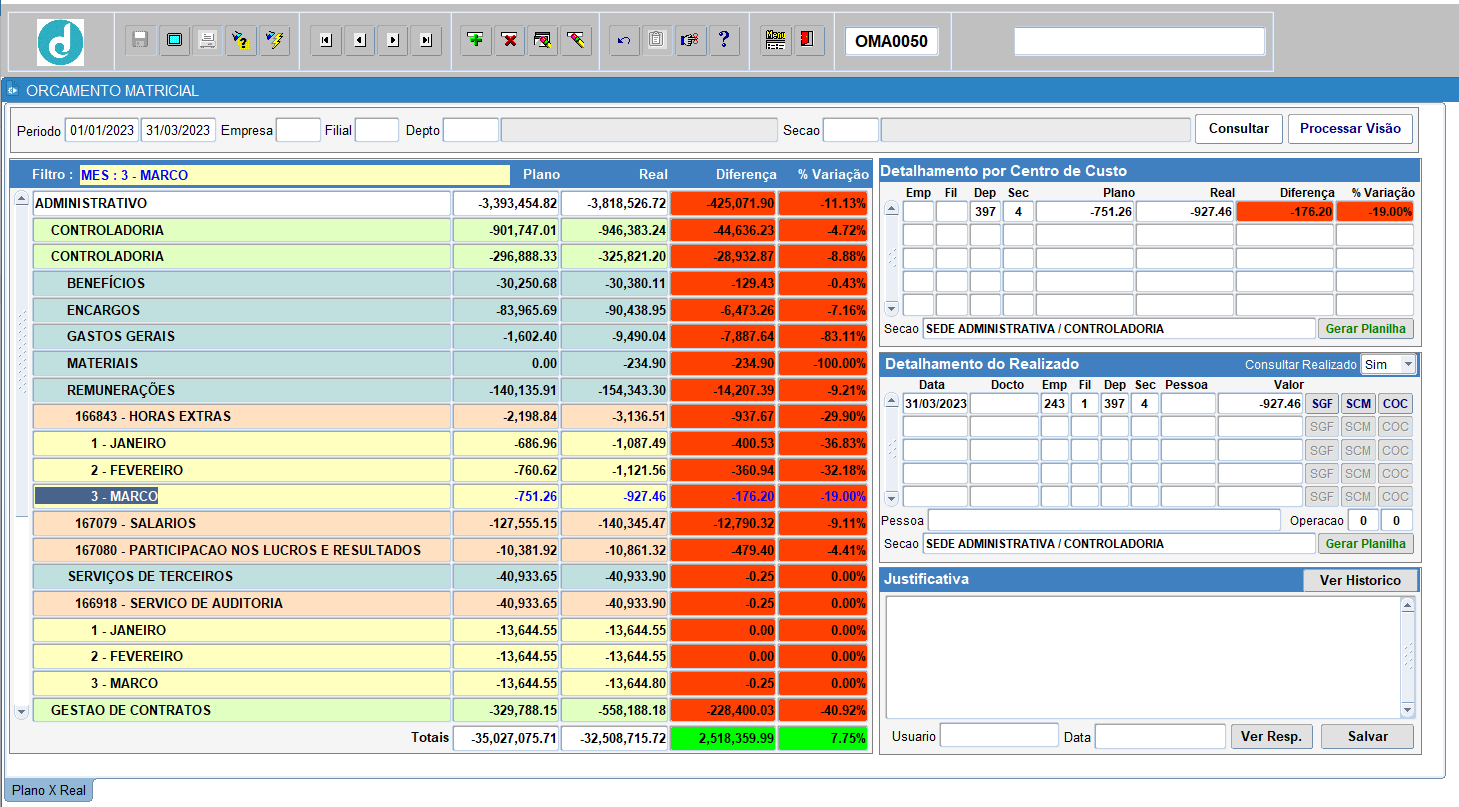Click scroll-down arrow in Detalhamento do Realizado

[x=892, y=497]
